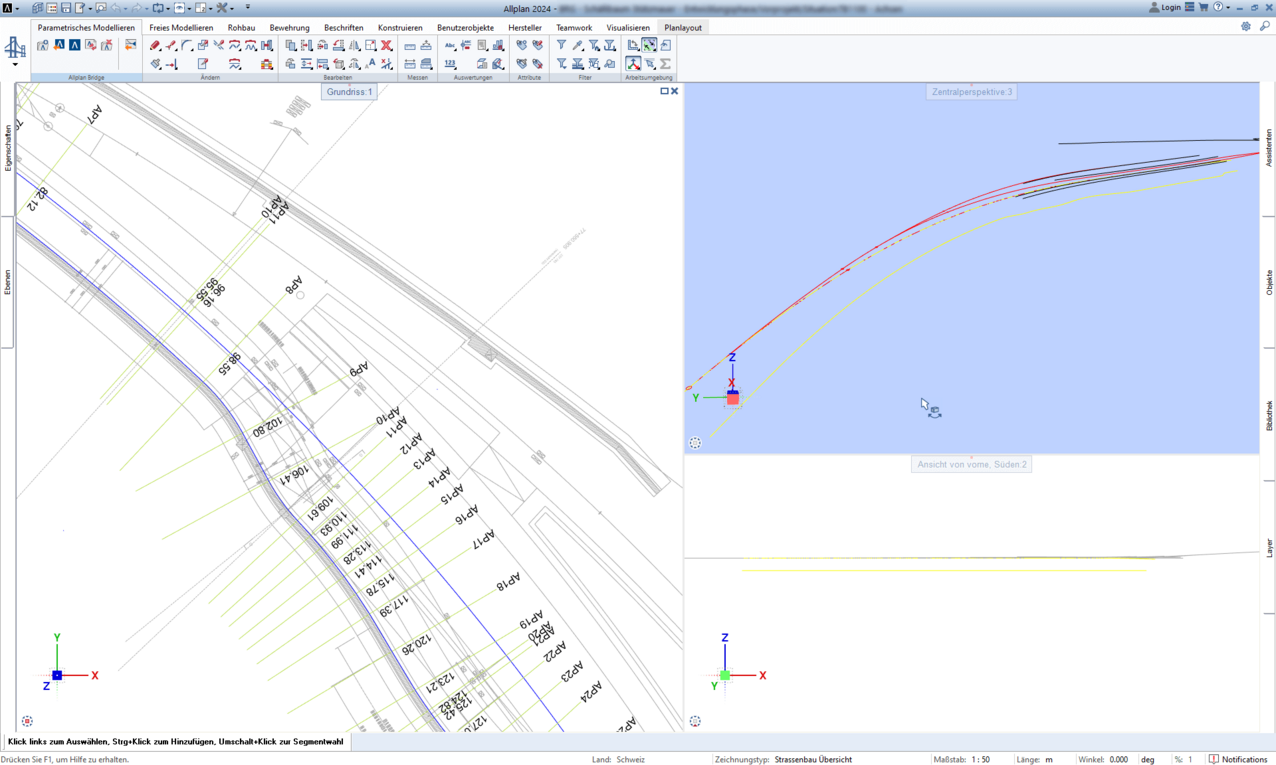Click the magnifier search icon at top right
Viewport: 1276px width, 765px height.
[x=1265, y=27]
